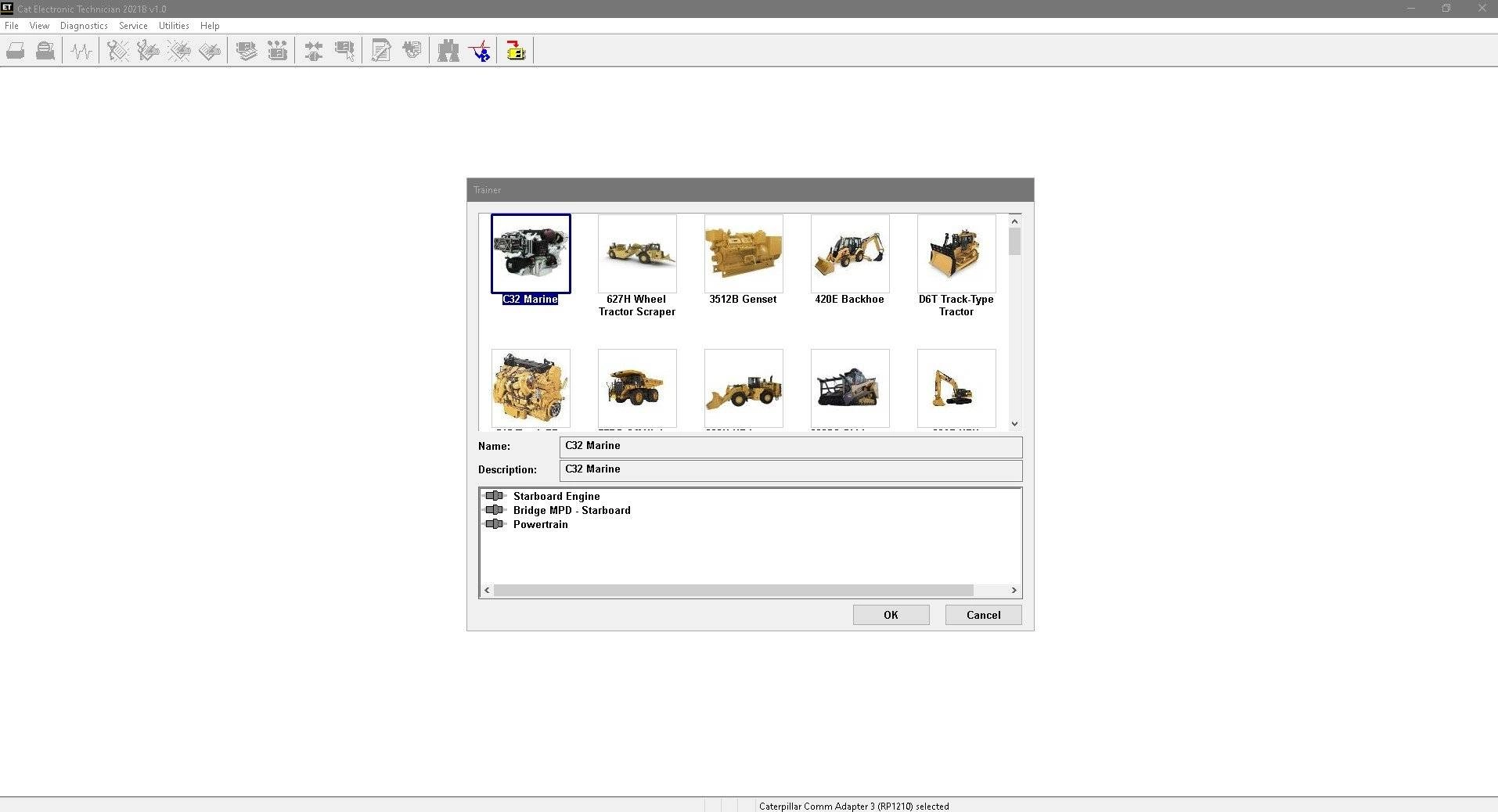
Task: Select the D6T Track-Type Tractor thumbnail
Action: tap(956, 253)
